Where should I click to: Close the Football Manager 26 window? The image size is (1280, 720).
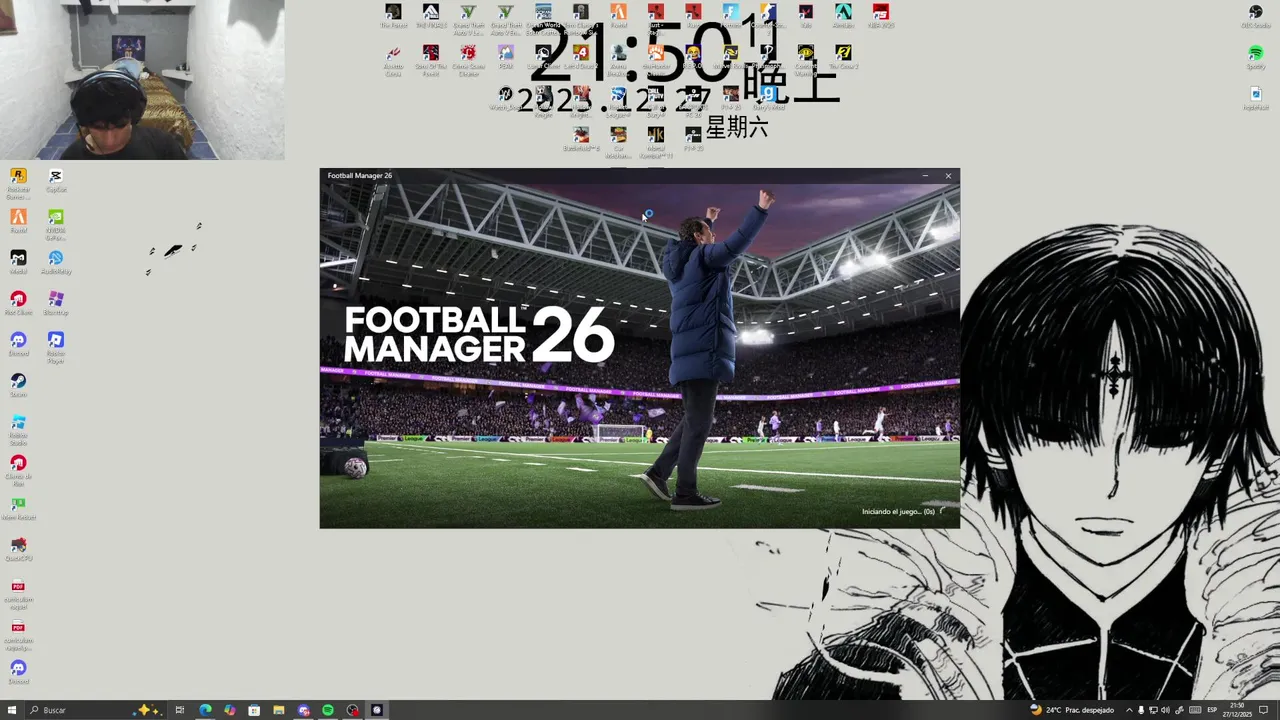pyautogui.click(x=948, y=176)
